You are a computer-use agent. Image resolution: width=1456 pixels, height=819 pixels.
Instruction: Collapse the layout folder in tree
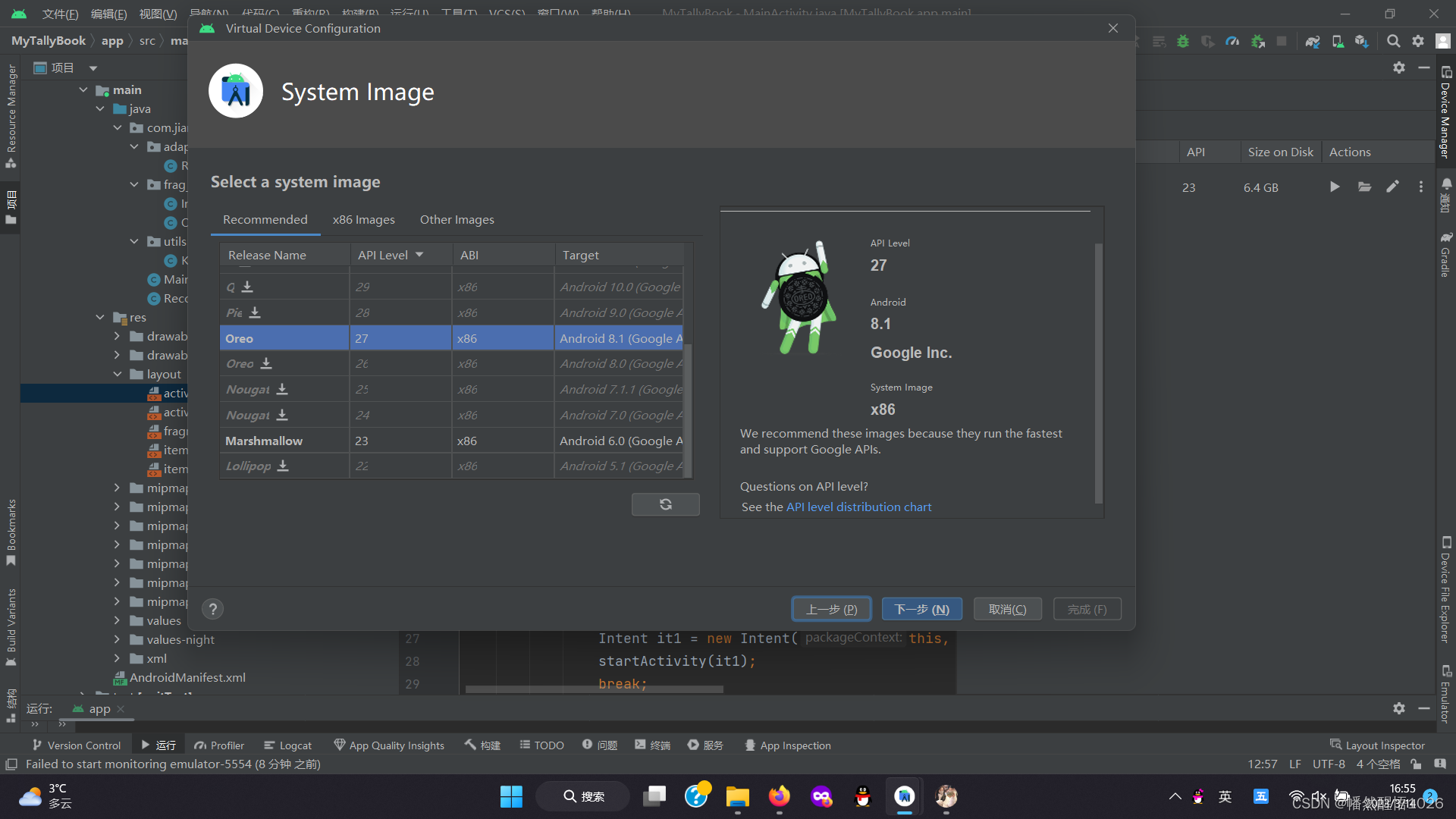tap(118, 374)
